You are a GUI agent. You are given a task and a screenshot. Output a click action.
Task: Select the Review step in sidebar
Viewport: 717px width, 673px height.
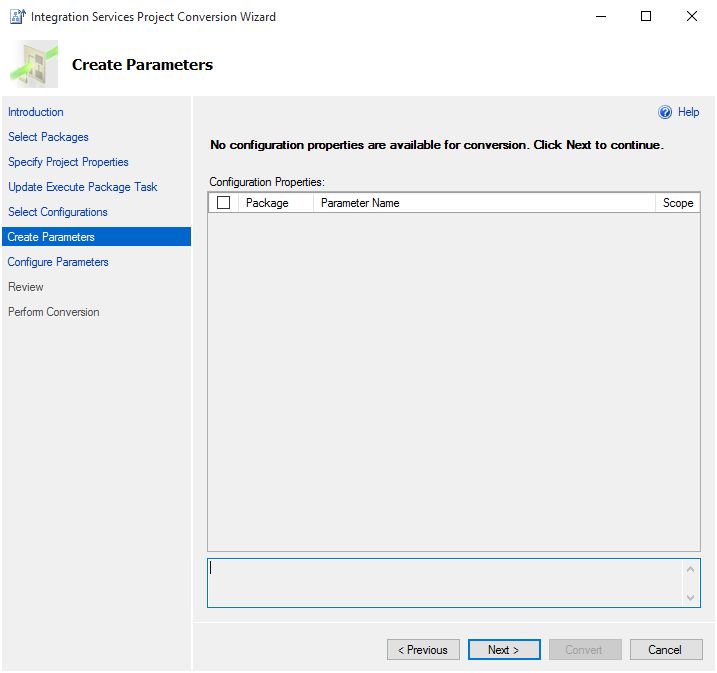tap(26, 287)
